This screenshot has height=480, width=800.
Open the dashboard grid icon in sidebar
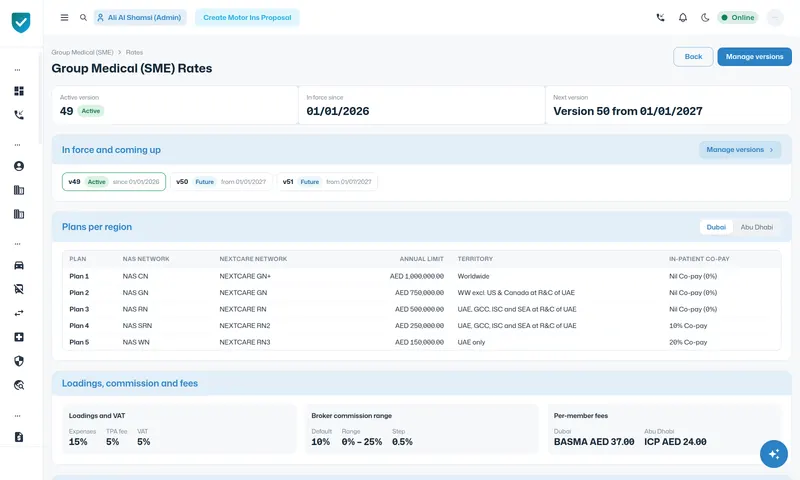point(19,91)
